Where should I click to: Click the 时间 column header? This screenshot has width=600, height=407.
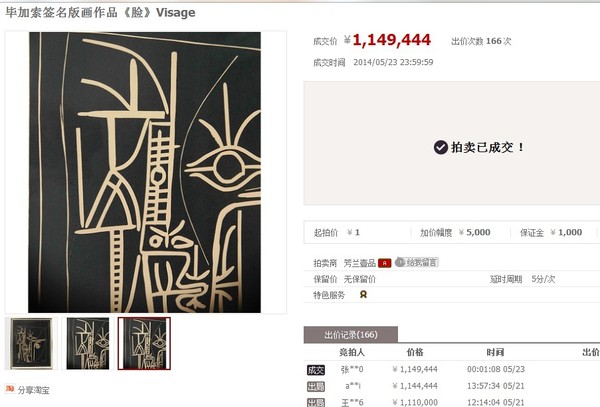click(x=495, y=352)
